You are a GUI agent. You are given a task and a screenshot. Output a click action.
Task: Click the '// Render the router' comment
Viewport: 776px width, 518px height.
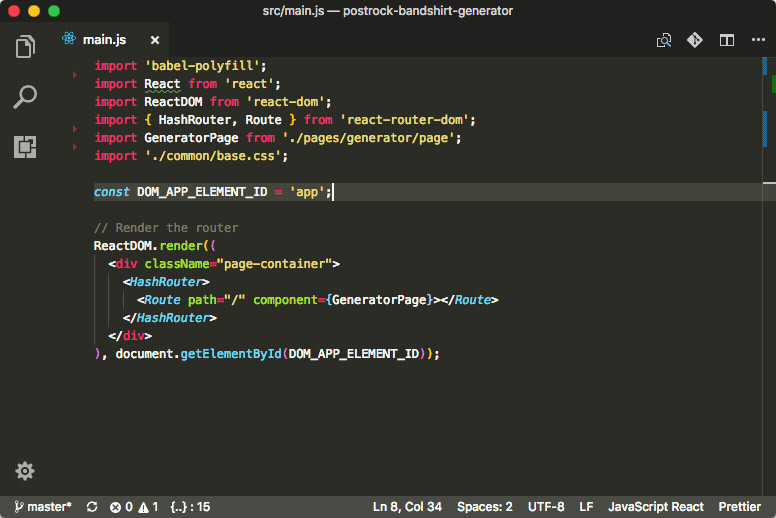166,228
